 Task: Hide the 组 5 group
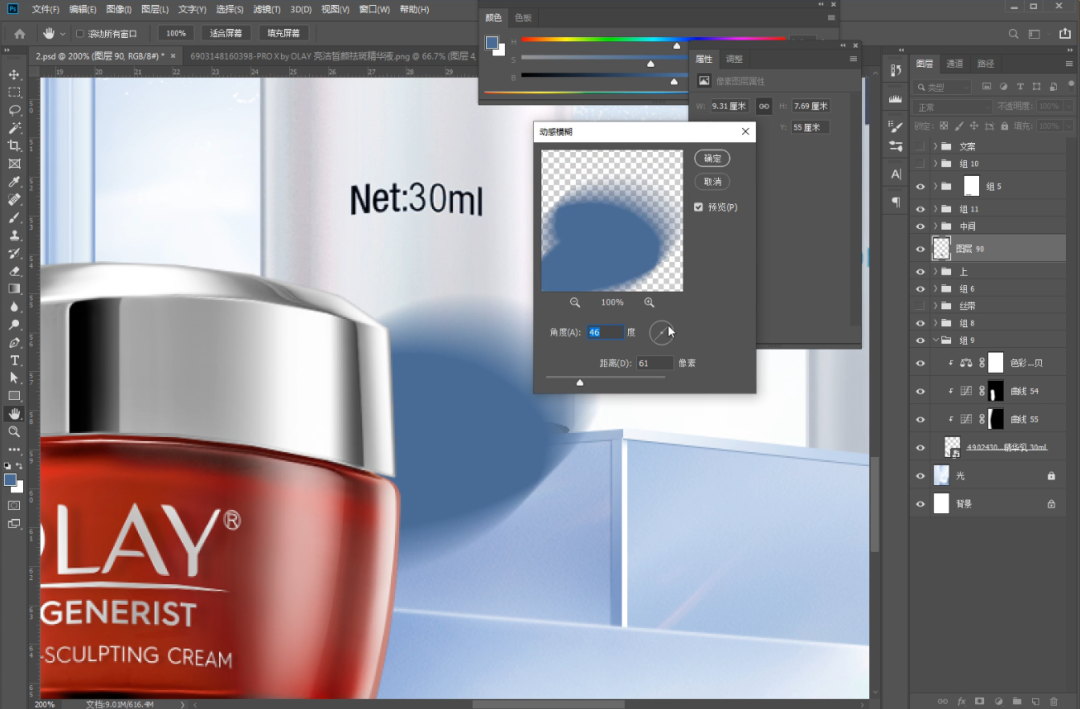click(x=920, y=186)
